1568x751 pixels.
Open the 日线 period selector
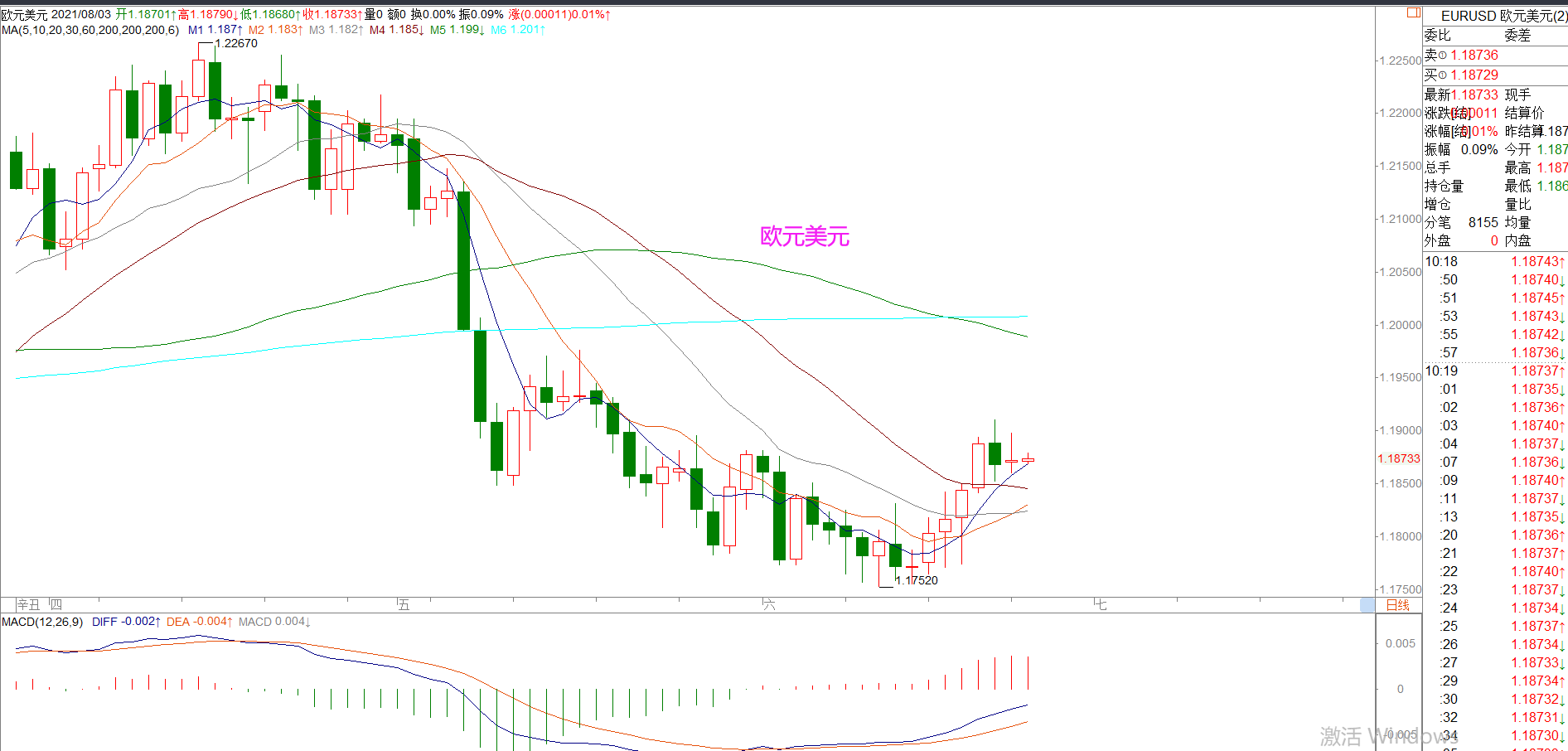coord(1397,605)
